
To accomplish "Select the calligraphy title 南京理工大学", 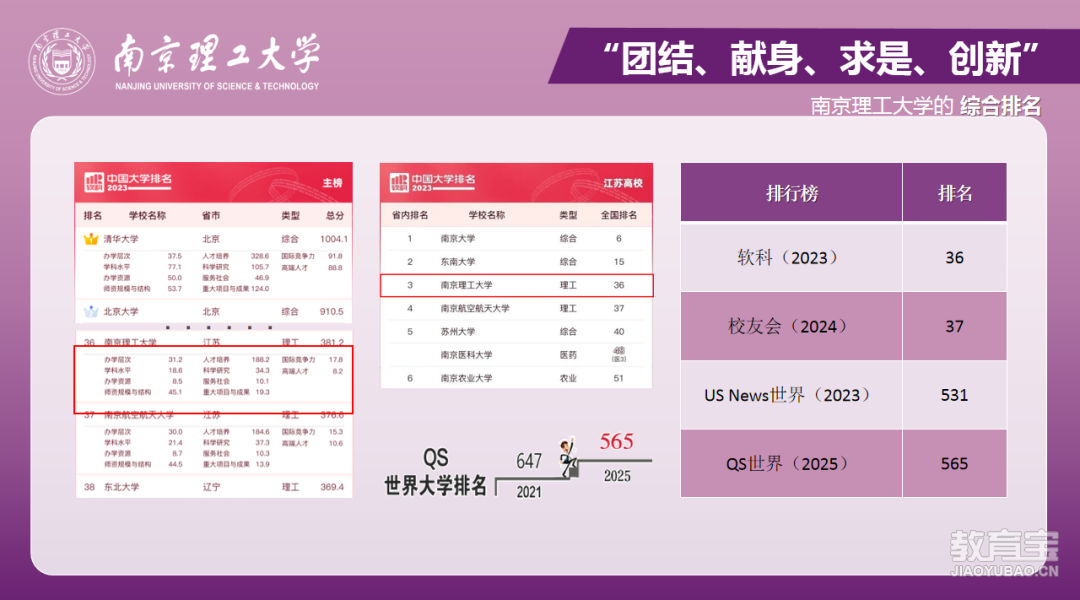I will tap(217, 54).
